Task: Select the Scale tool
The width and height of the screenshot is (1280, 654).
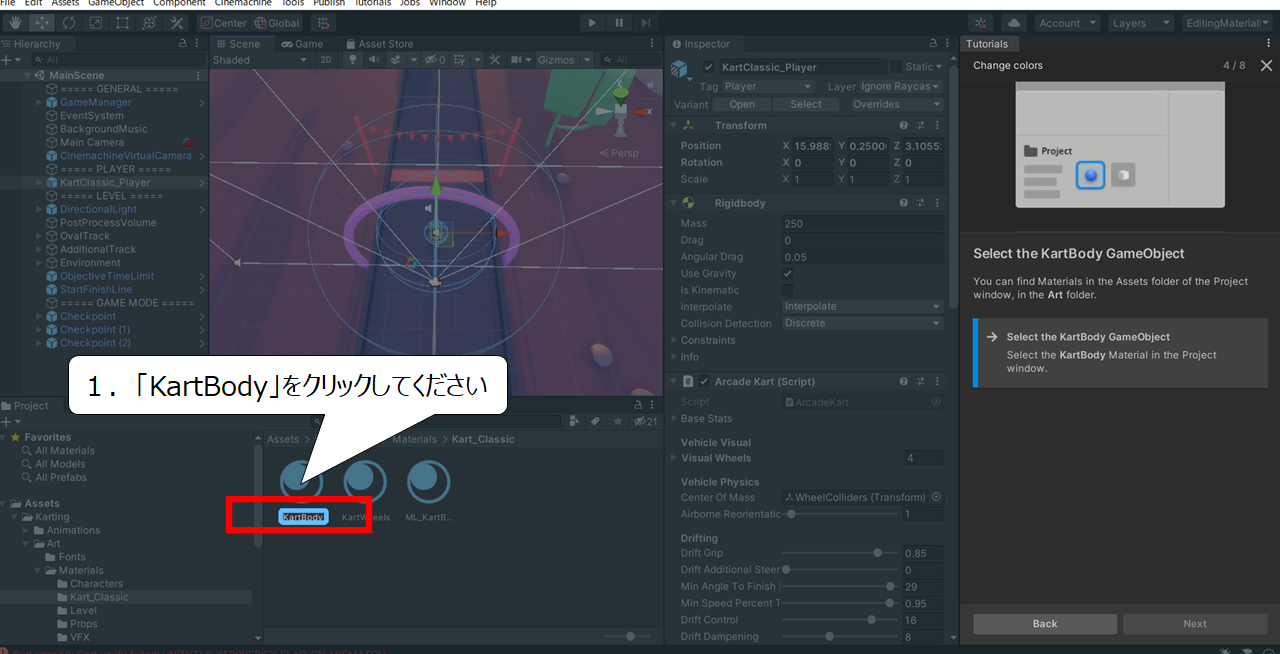Action: (x=96, y=23)
